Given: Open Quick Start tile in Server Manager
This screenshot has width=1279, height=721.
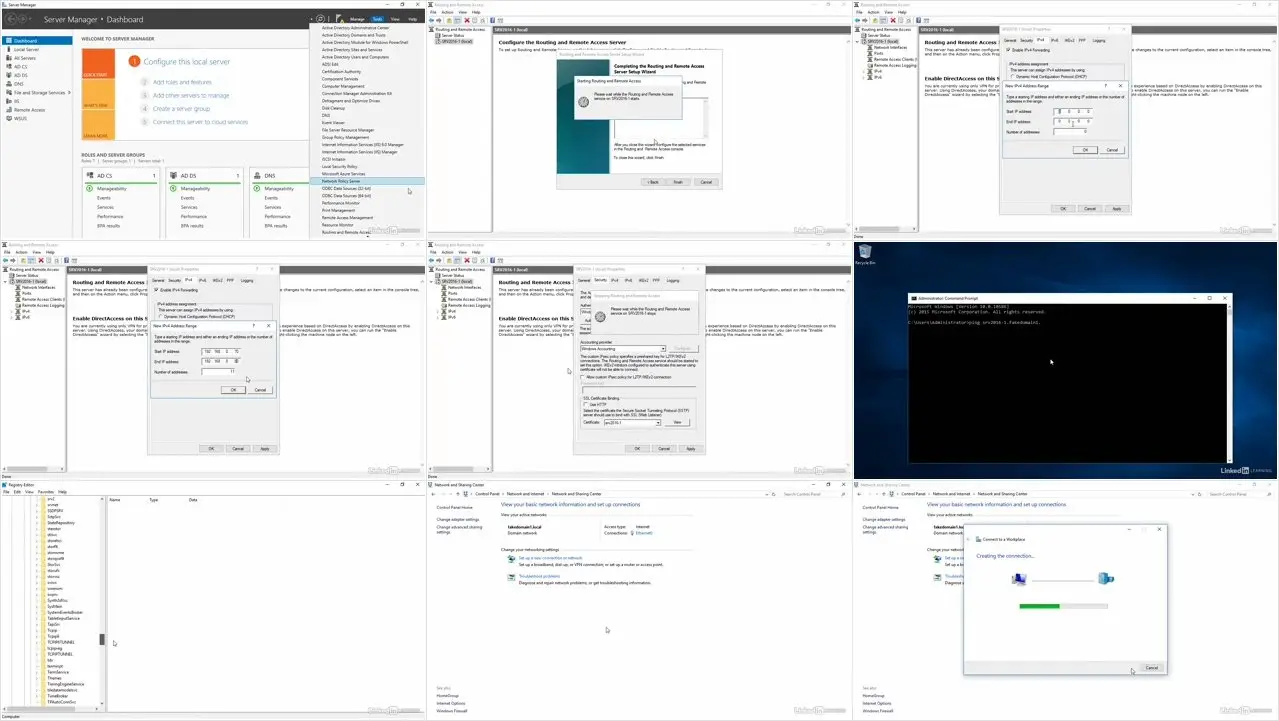Looking at the screenshot, I should (96, 62).
